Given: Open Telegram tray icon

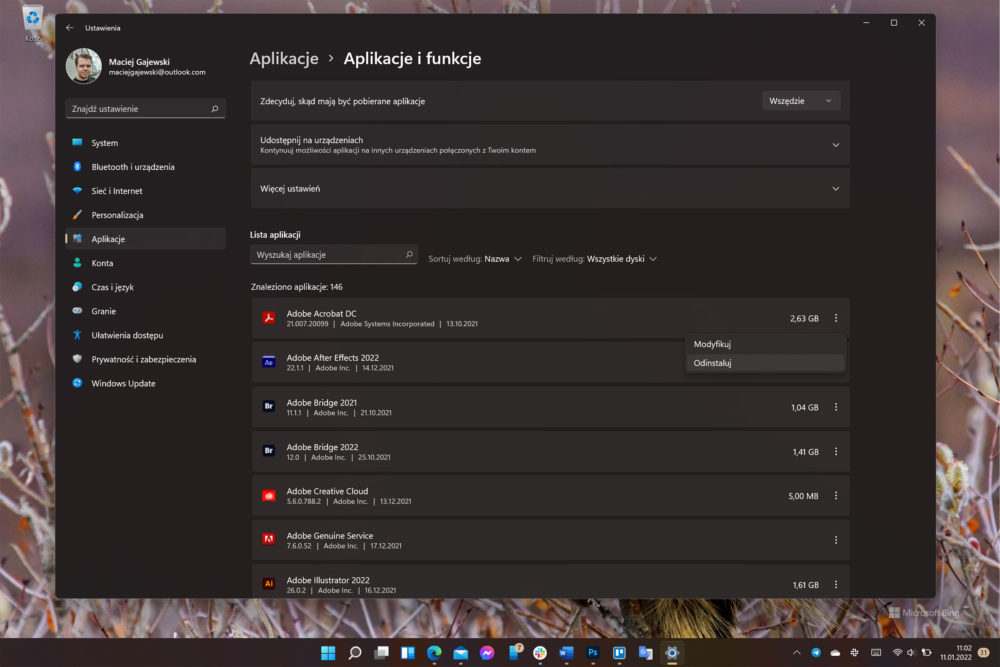Looking at the screenshot, I should (x=816, y=652).
